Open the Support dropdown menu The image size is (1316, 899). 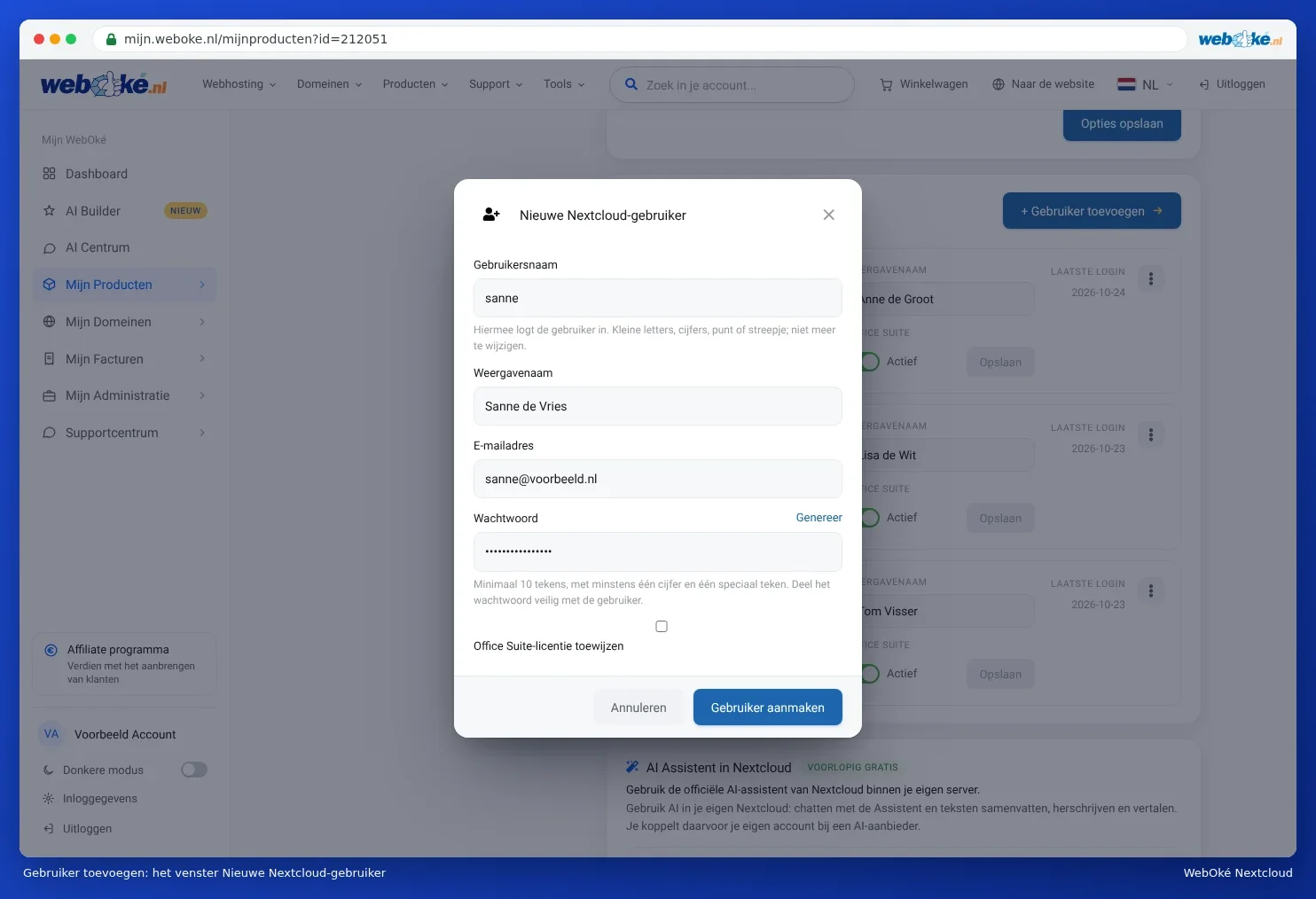[x=496, y=84]
